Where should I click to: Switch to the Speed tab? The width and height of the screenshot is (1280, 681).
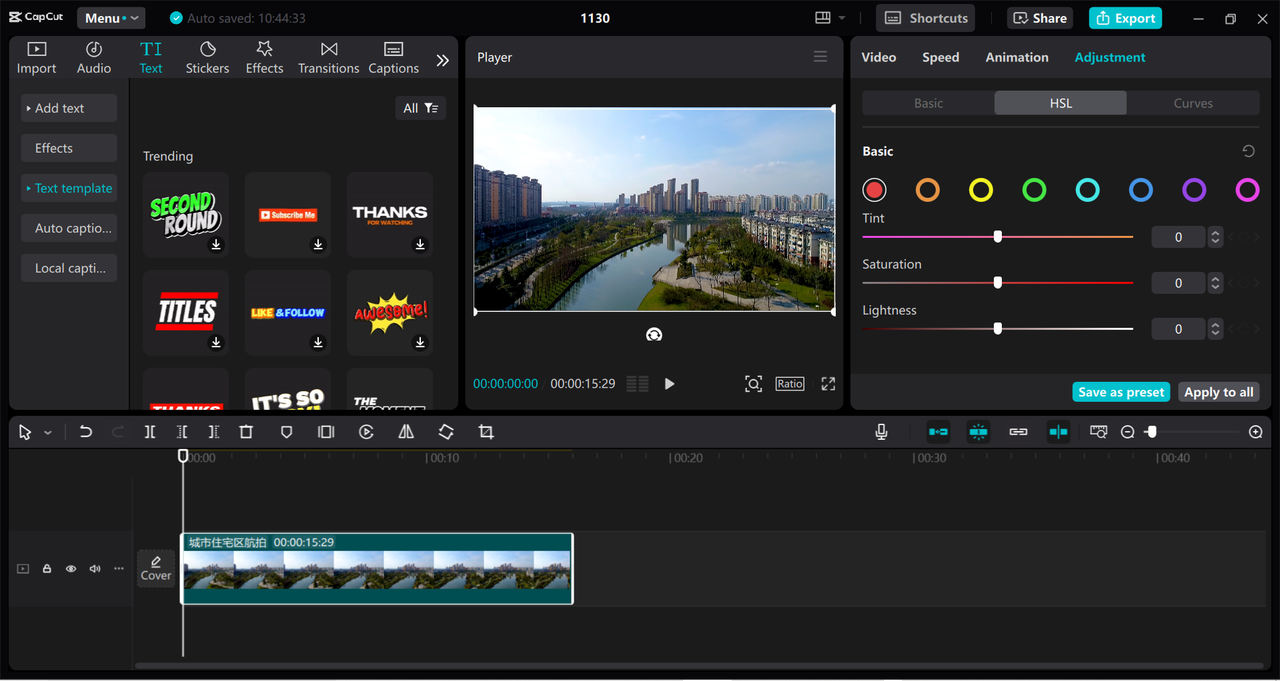(940, 57)
